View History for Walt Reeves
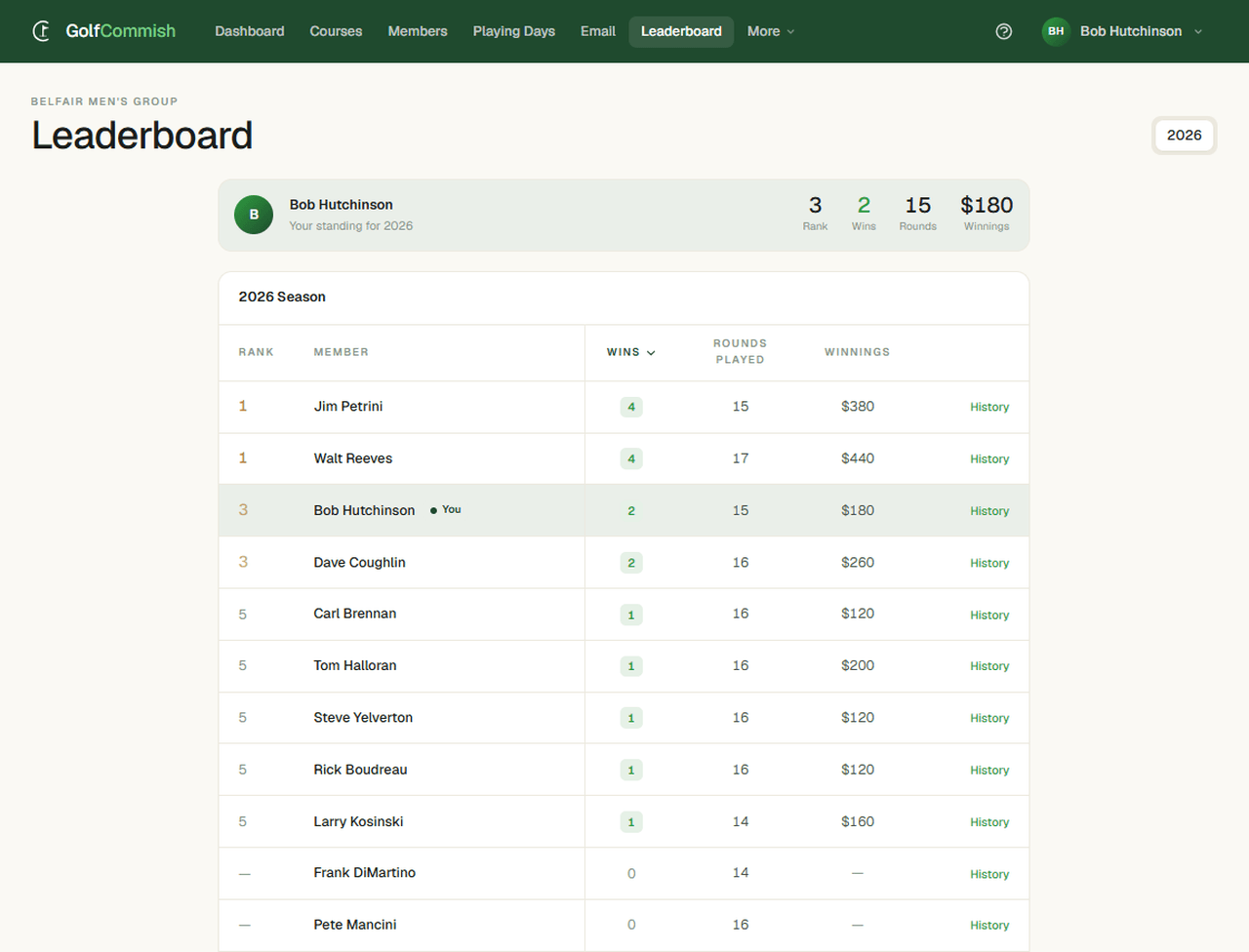This screenshot has height=952, width=1249. [x=989, y=458]
